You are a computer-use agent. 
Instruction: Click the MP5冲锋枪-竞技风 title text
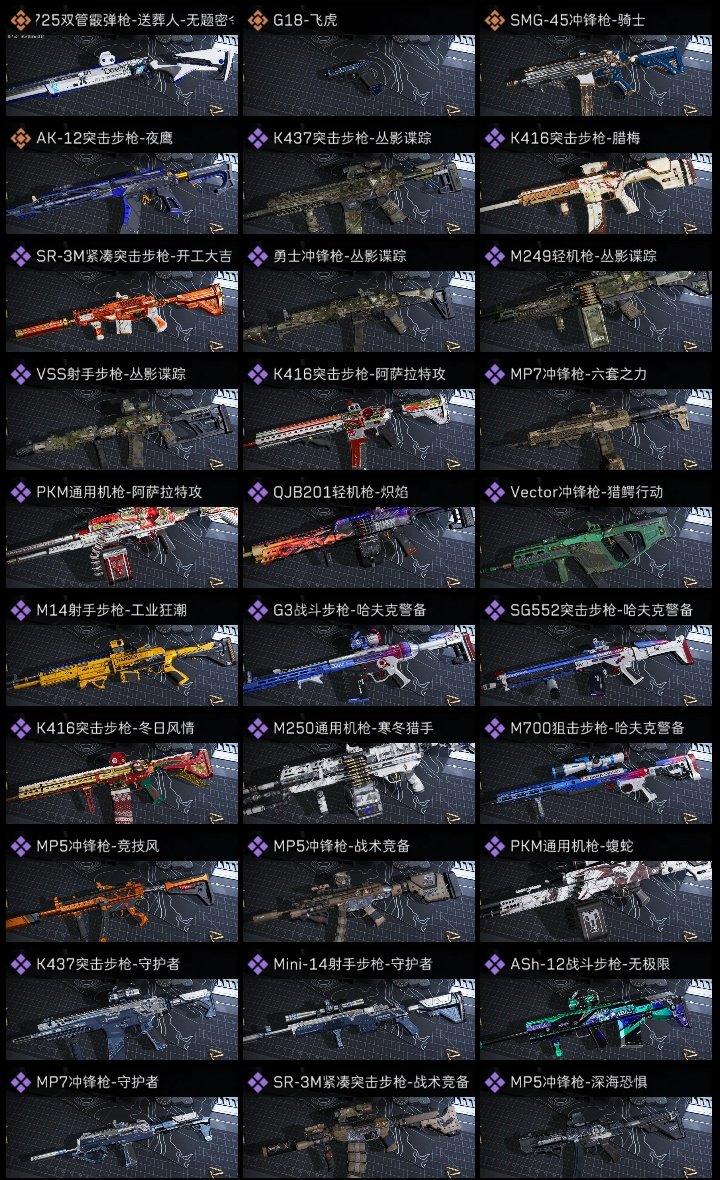coord(98,846)
